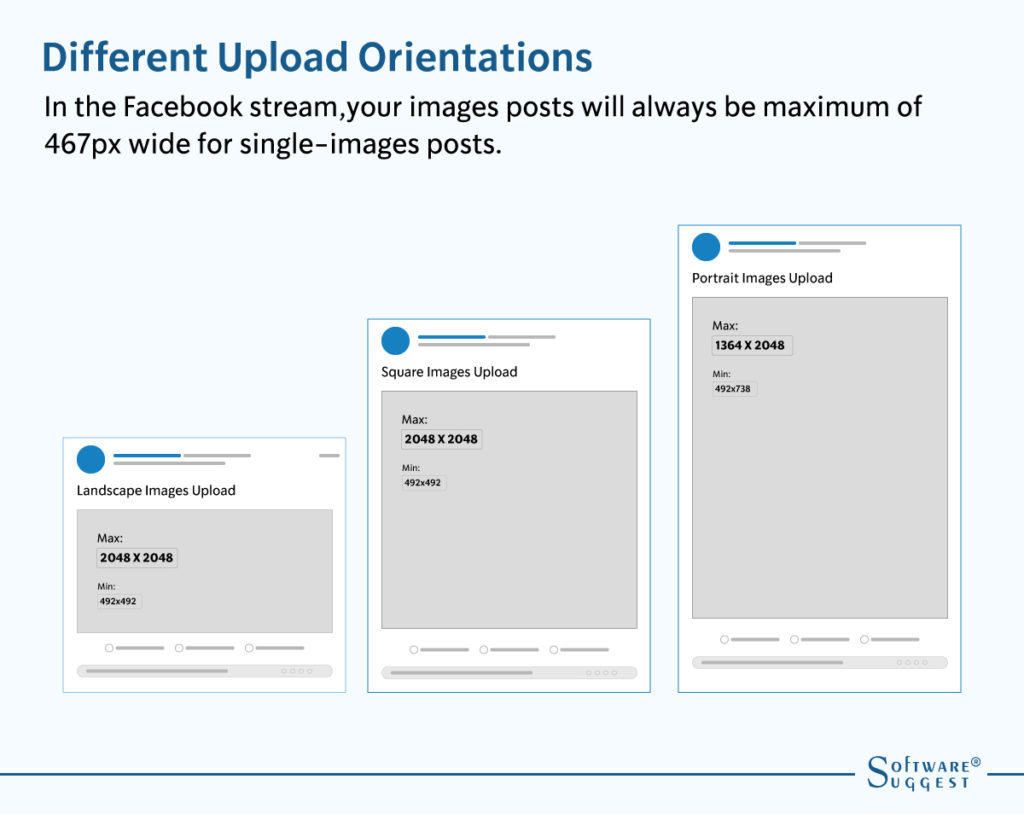Click the Max '2048 X 2048' badge on the square card
Image resolution: width=1024 pixels, height=814 pixels.
[441, 439]
